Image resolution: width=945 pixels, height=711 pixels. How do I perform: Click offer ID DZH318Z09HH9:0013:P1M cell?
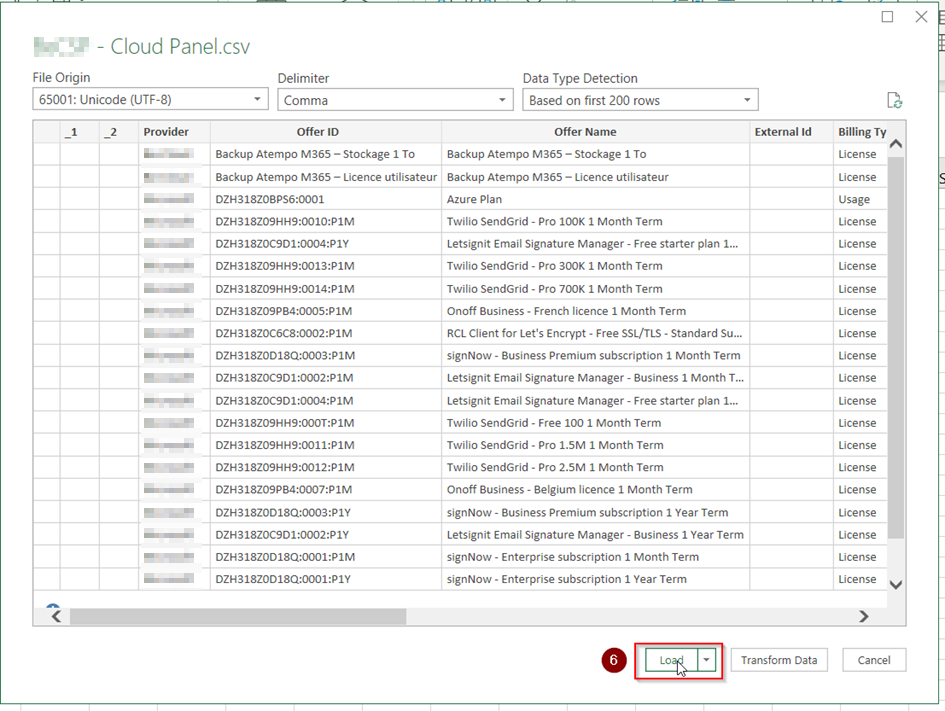(325, 266)
